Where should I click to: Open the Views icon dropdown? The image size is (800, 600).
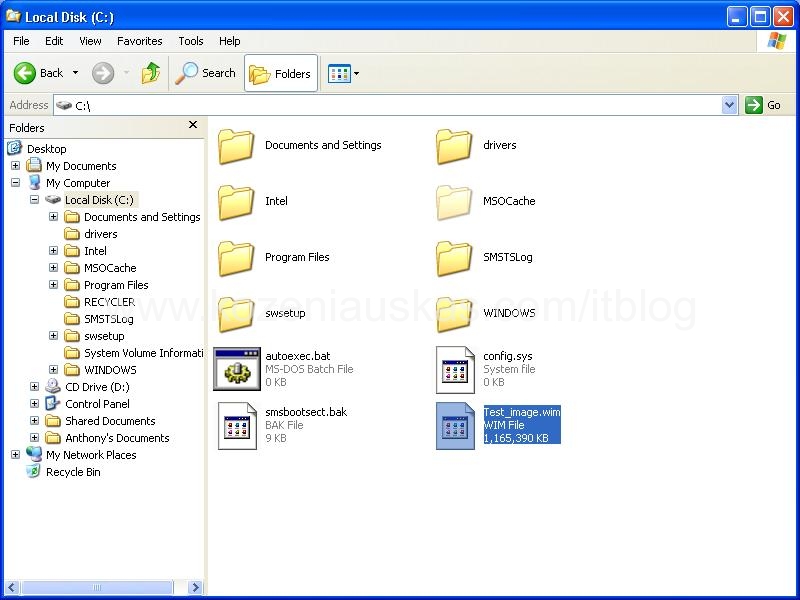pos(343,73)
